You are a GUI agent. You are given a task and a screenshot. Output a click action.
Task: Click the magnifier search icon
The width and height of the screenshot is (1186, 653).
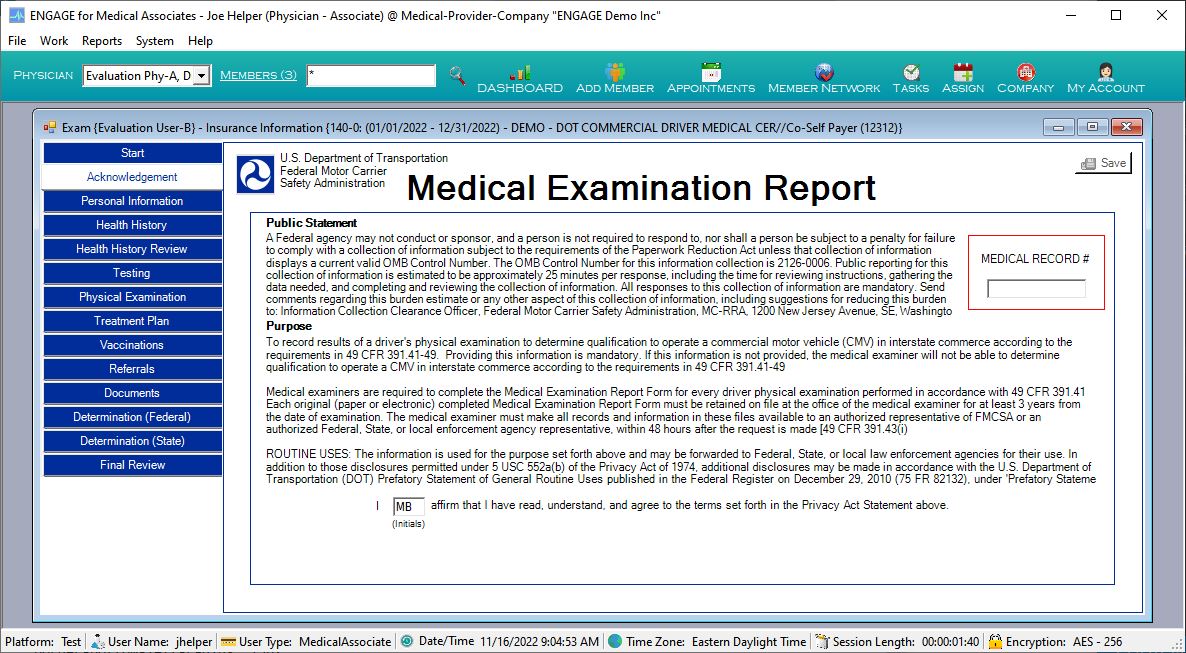tap(459, 76)
